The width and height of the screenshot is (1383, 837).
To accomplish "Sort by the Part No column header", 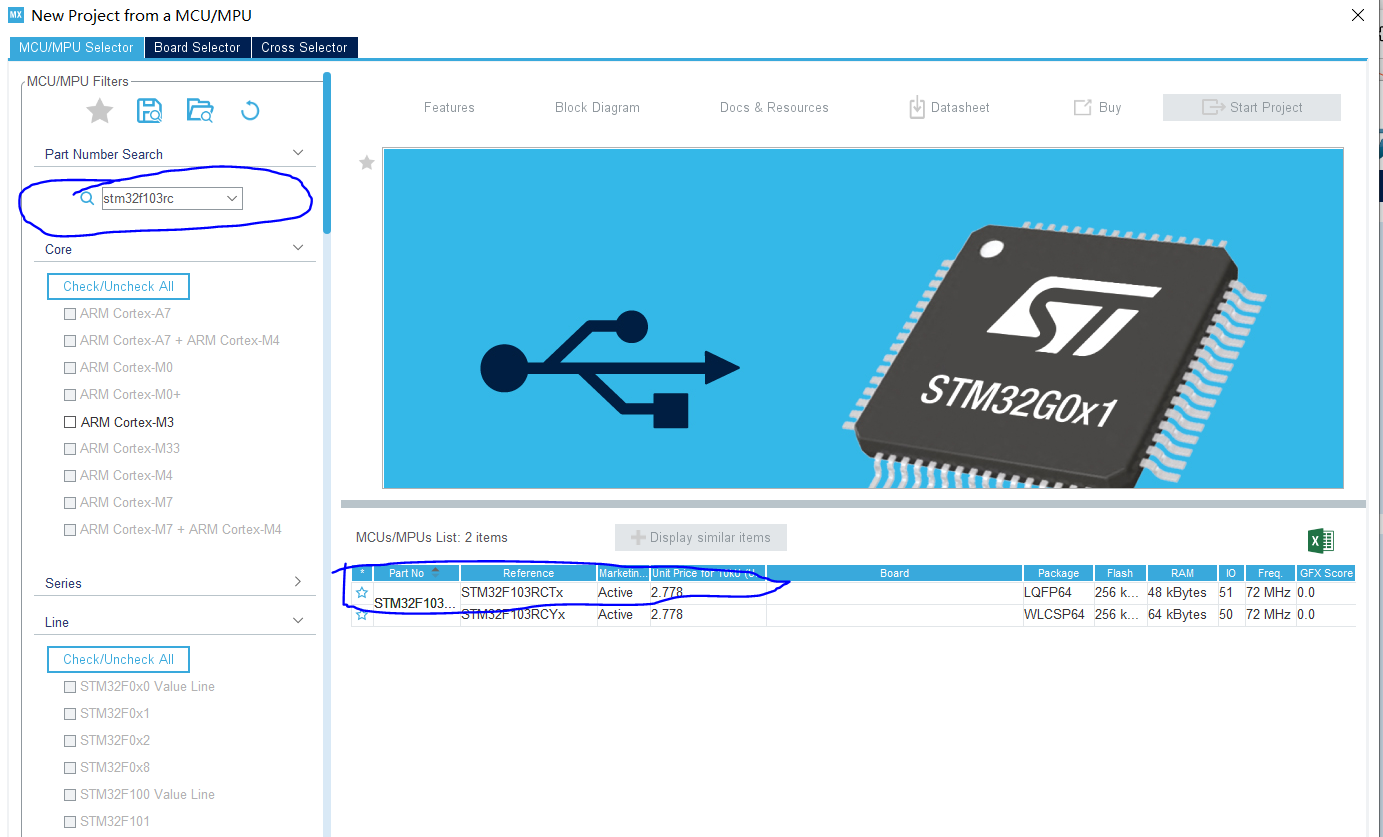I will point(416,573).
